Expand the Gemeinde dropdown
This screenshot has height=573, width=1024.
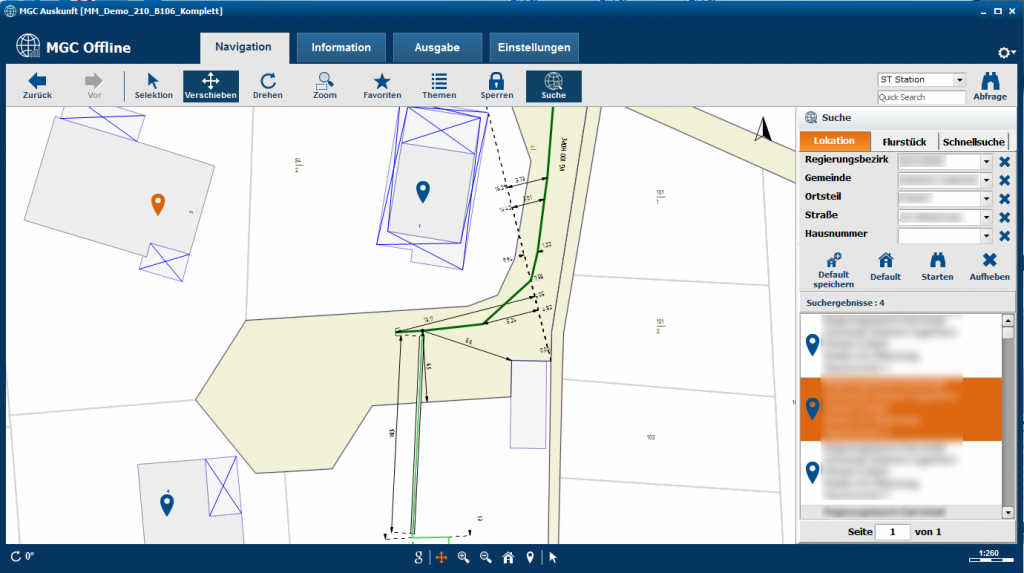(x=986, y=180)
